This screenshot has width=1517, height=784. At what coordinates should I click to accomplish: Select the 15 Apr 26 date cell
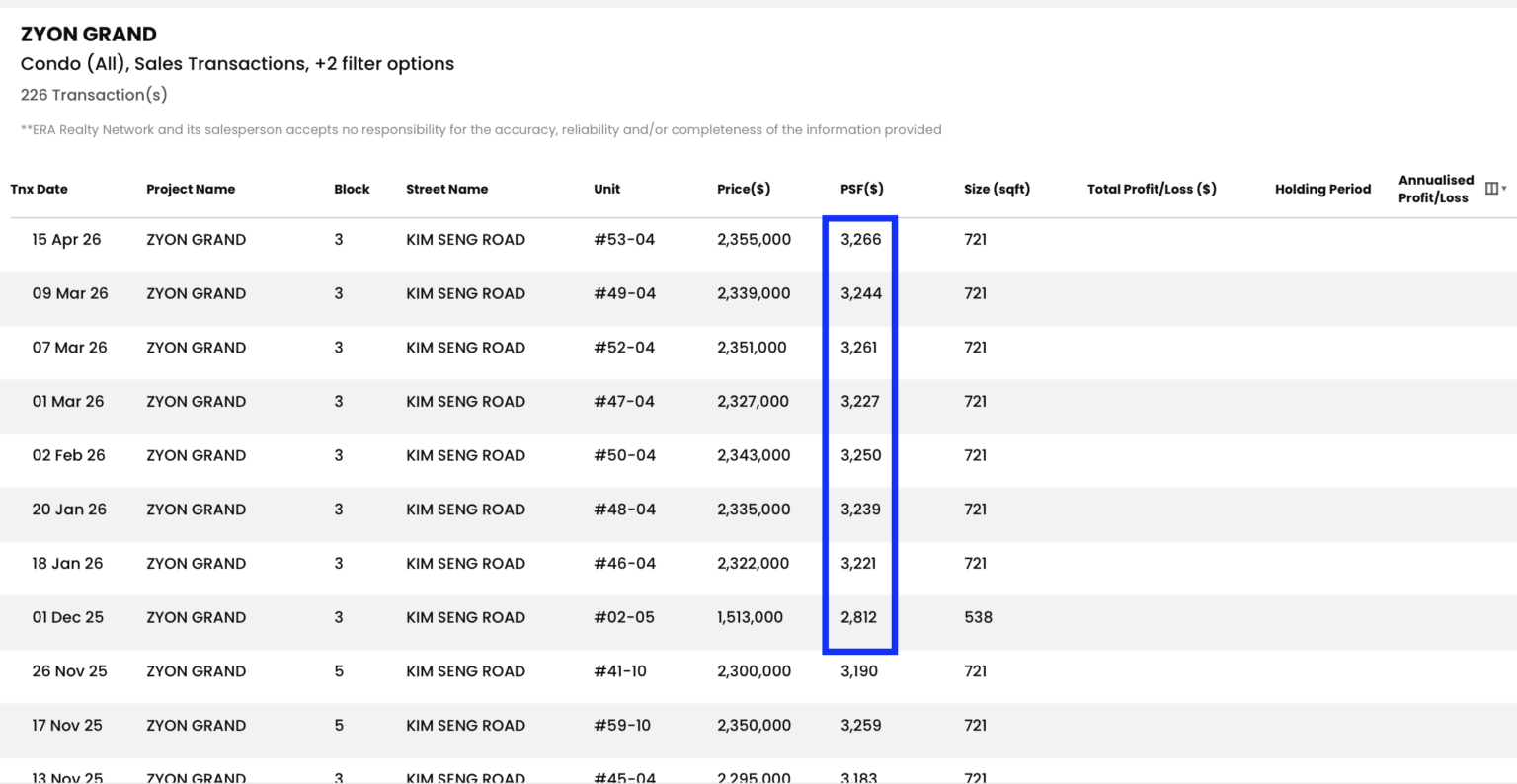click(66, 239)
